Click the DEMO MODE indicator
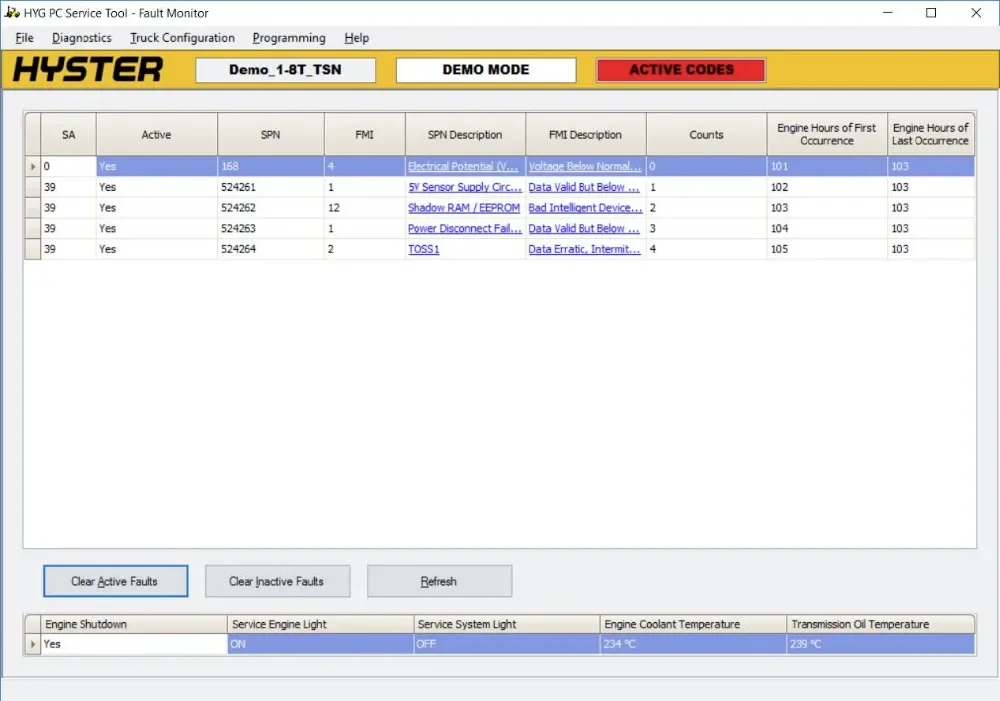 (486, 70)
